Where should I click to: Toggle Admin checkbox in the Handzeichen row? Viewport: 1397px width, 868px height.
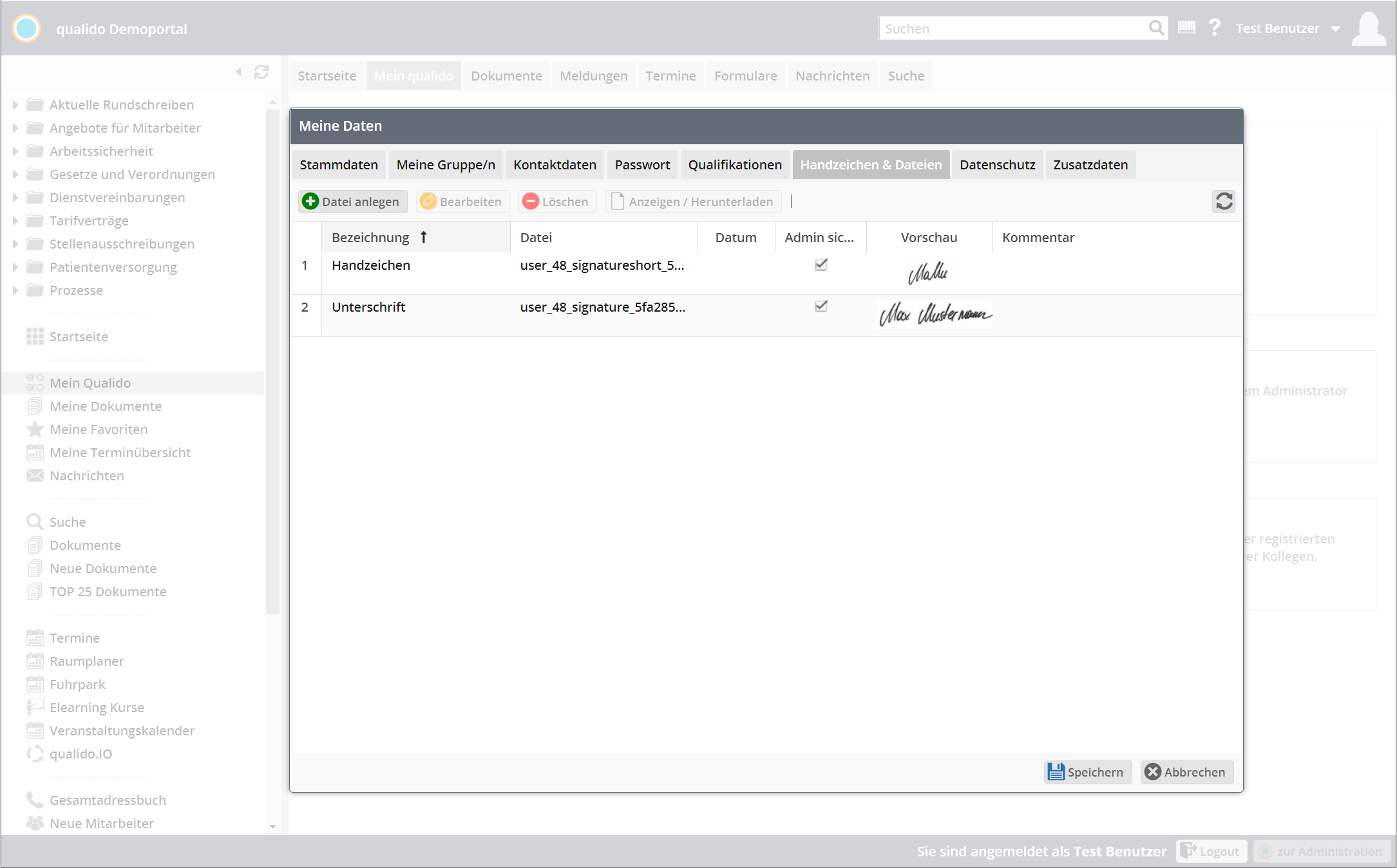coord(821,265)
